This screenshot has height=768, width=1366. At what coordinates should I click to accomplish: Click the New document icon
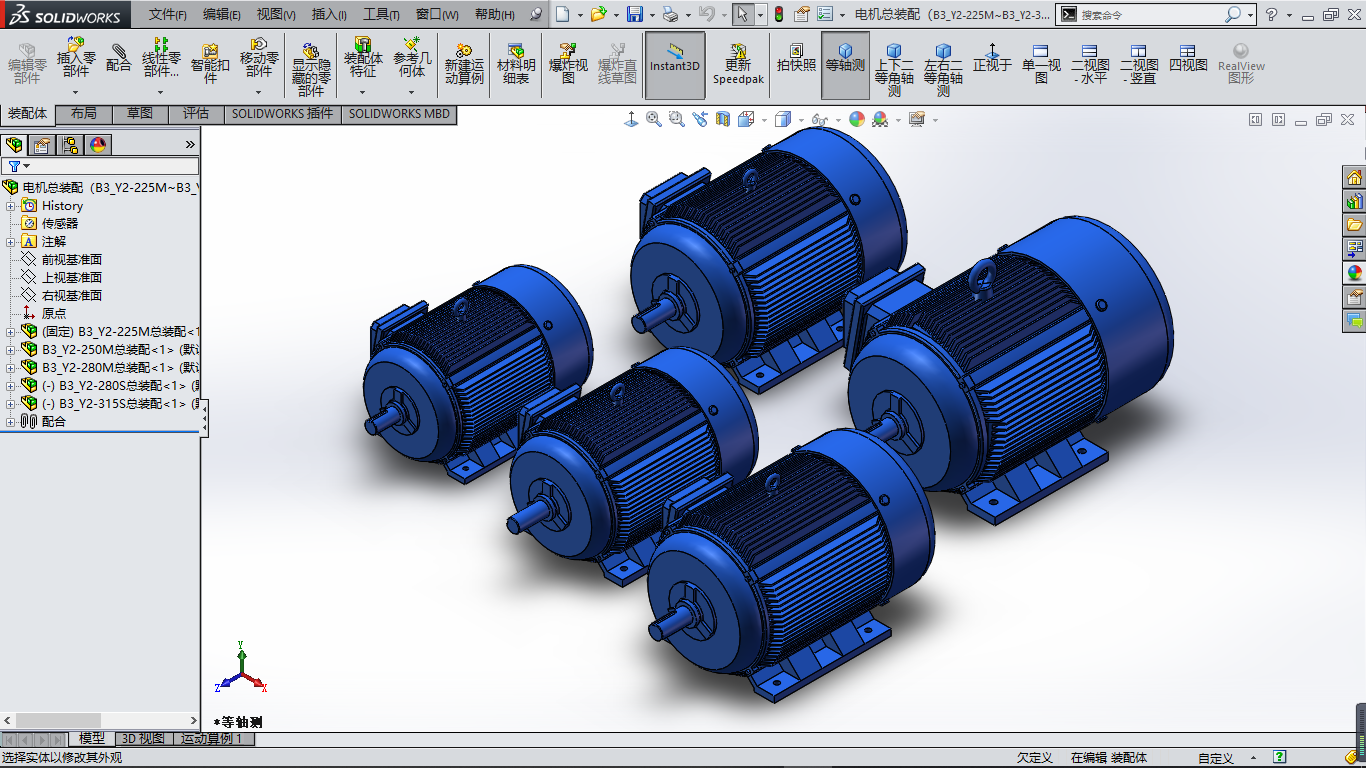click(563, 14)
